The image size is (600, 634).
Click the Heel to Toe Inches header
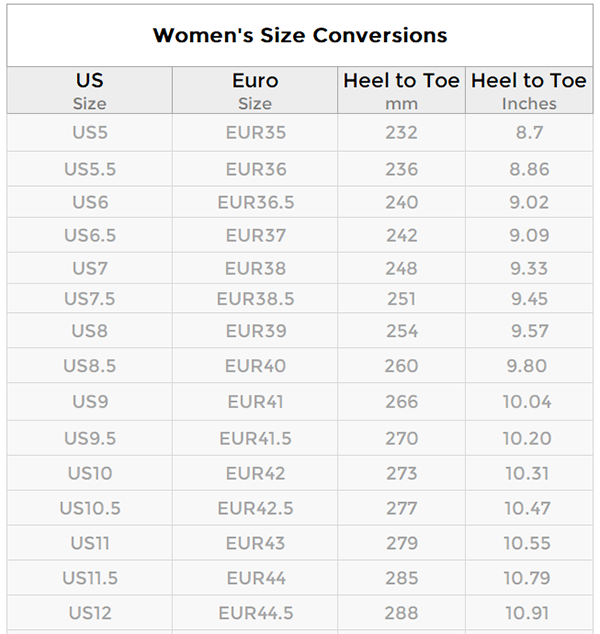click(529, 90)
